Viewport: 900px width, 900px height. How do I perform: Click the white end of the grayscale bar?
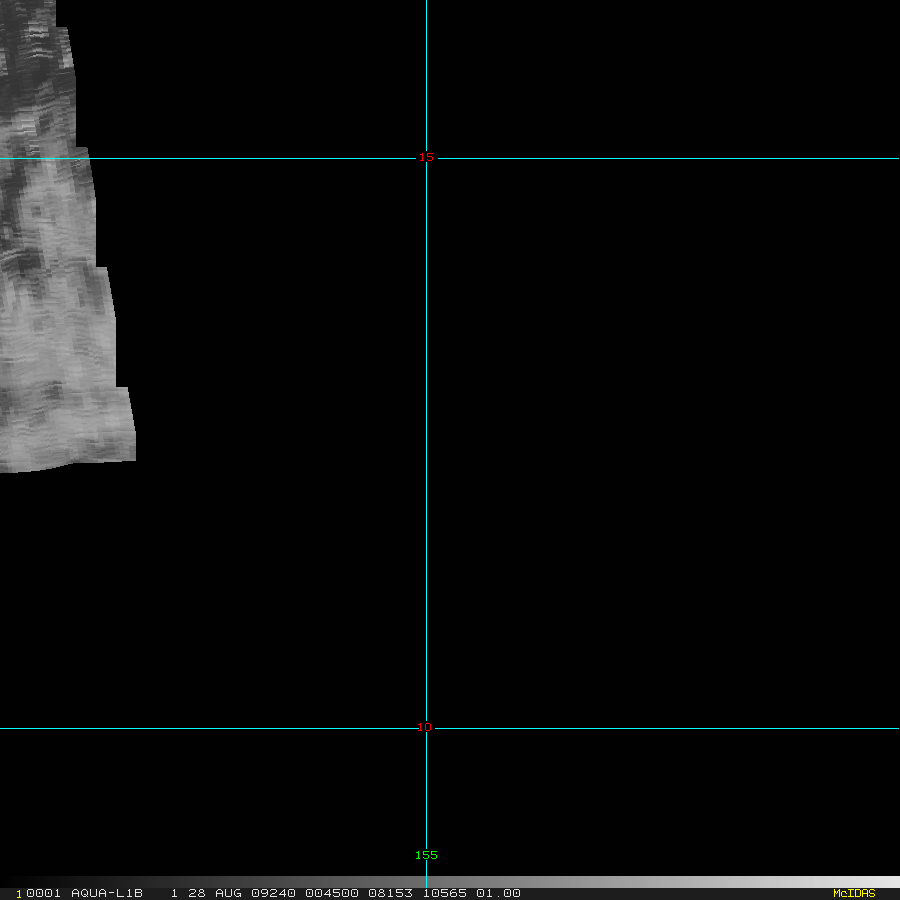point(890,882)
